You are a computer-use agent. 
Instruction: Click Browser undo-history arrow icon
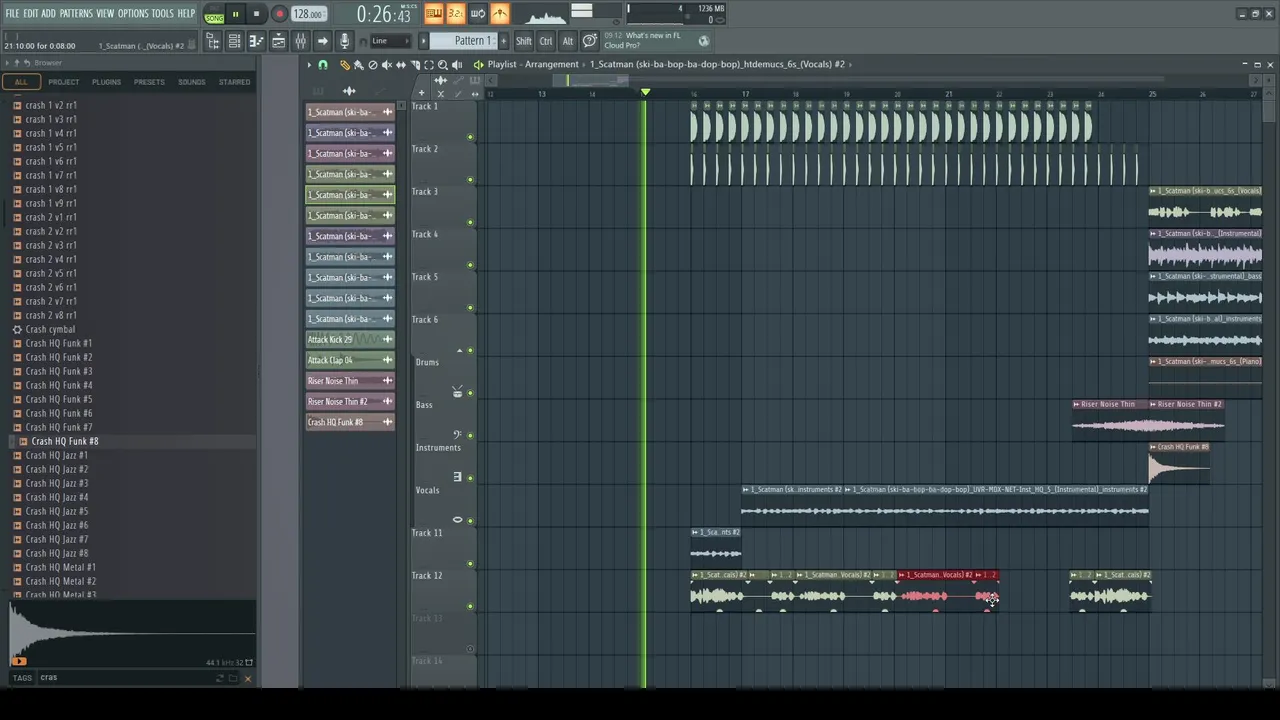27,63
